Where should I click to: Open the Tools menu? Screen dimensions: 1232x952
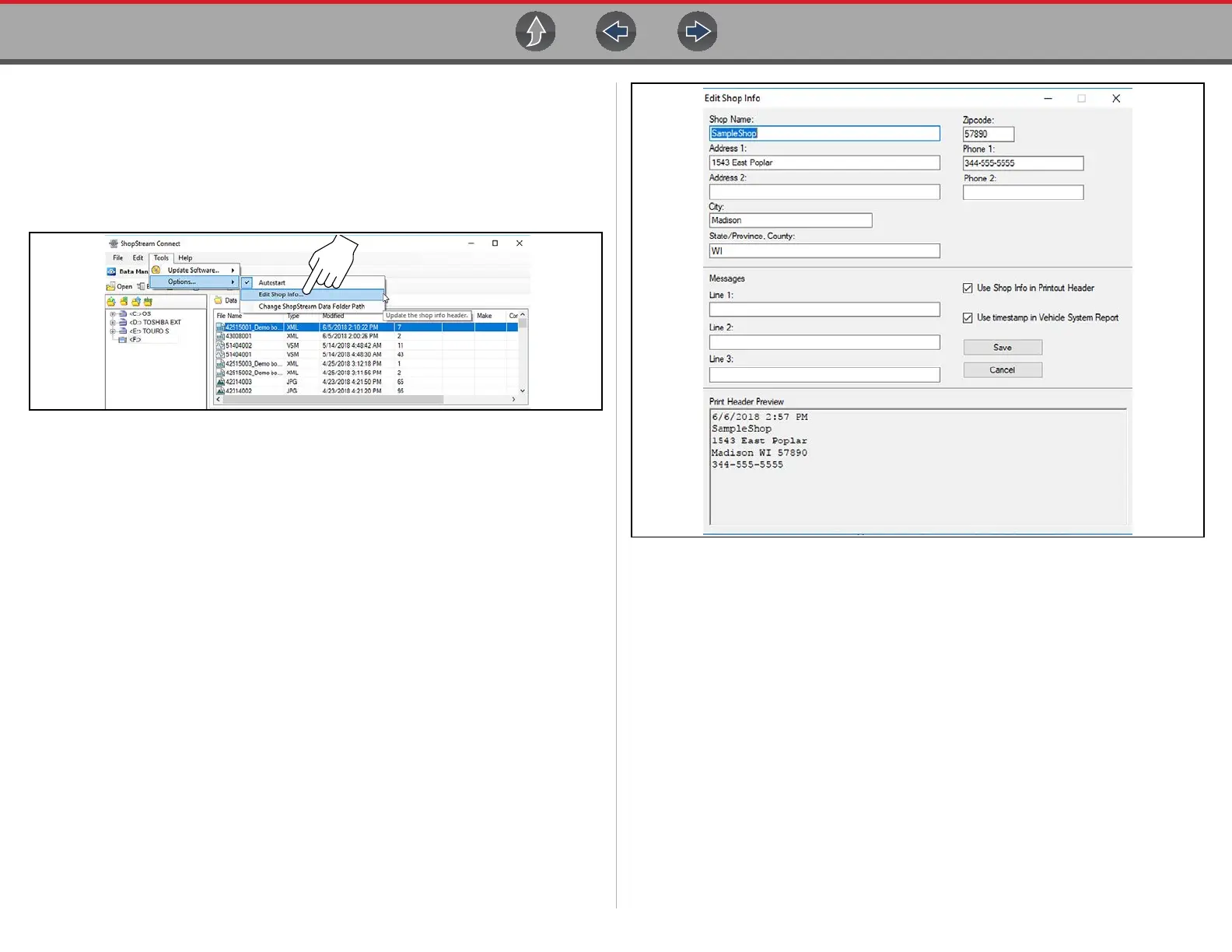161,257
